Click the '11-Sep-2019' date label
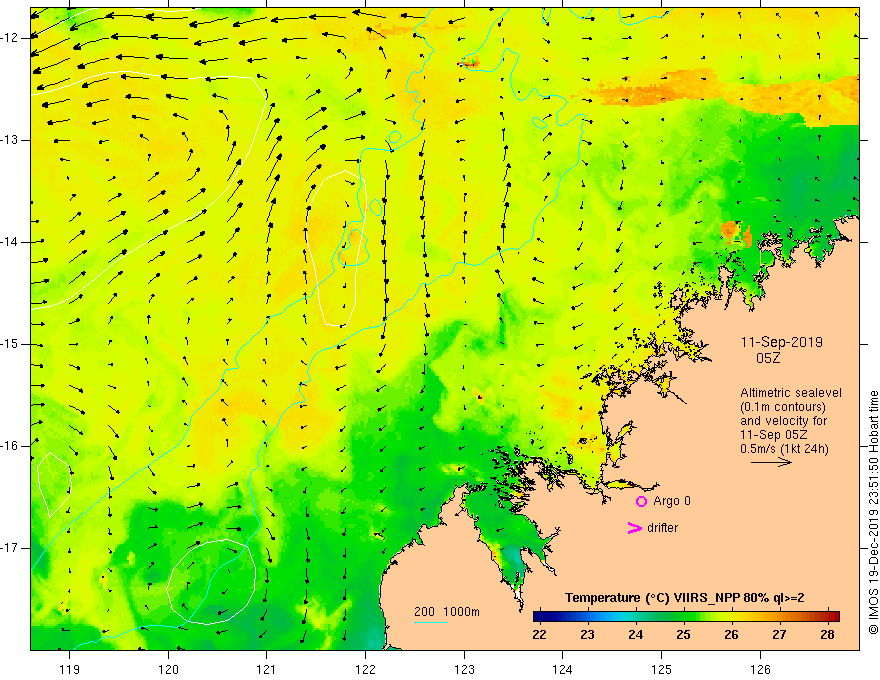This screenshot has width=880, height=680. 782,342
